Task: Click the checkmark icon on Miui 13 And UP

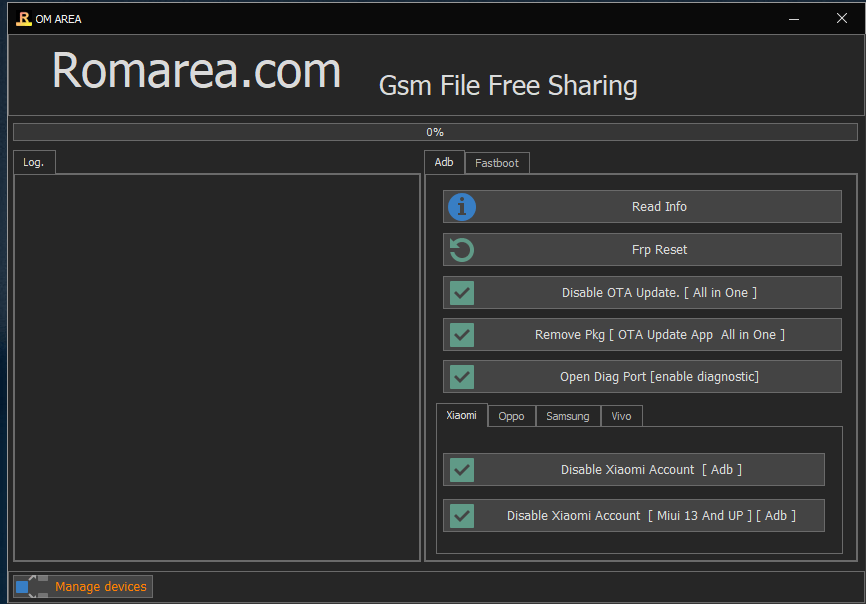Action: (x=461, y=515)
